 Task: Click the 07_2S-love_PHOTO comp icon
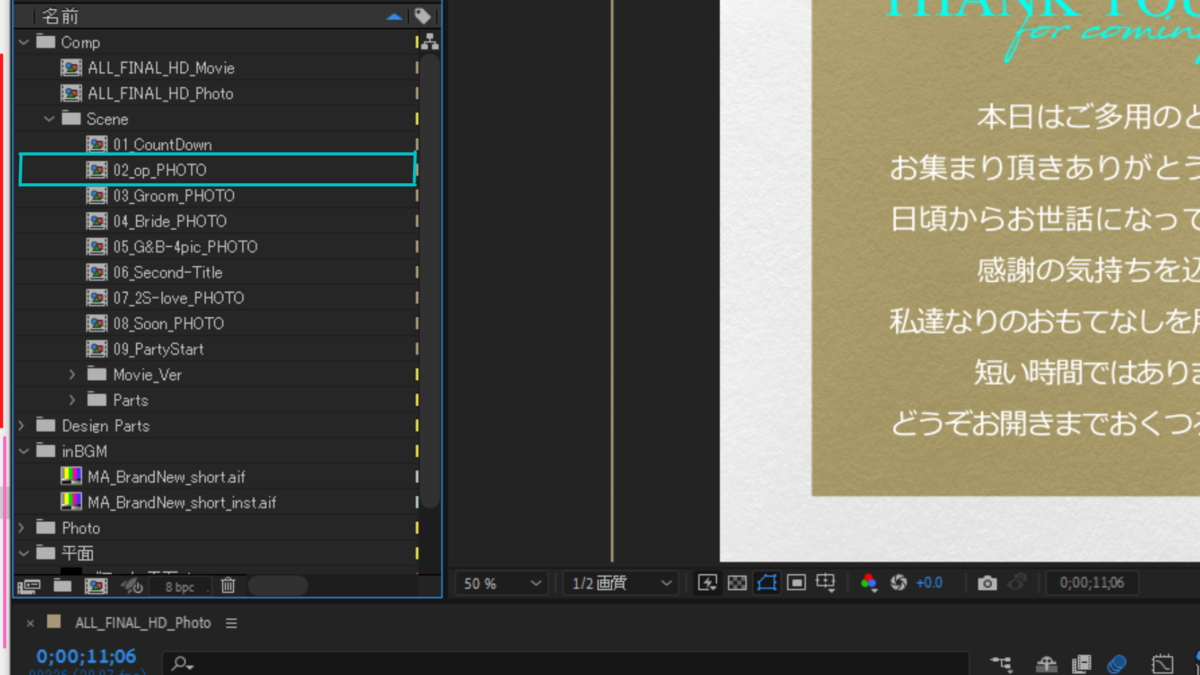[x=96, y=298]
